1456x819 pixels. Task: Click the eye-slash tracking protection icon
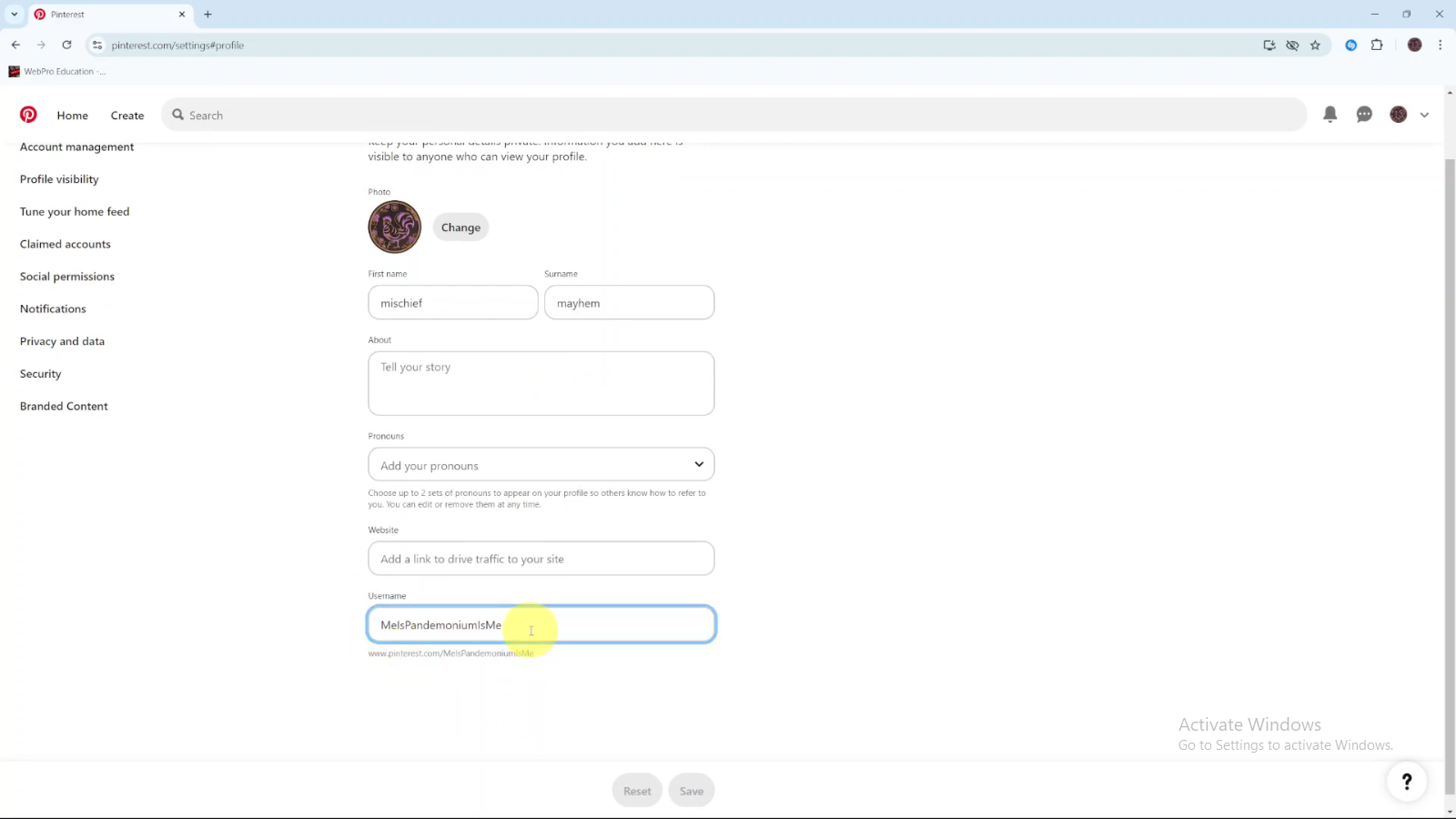click(1292, 45)
